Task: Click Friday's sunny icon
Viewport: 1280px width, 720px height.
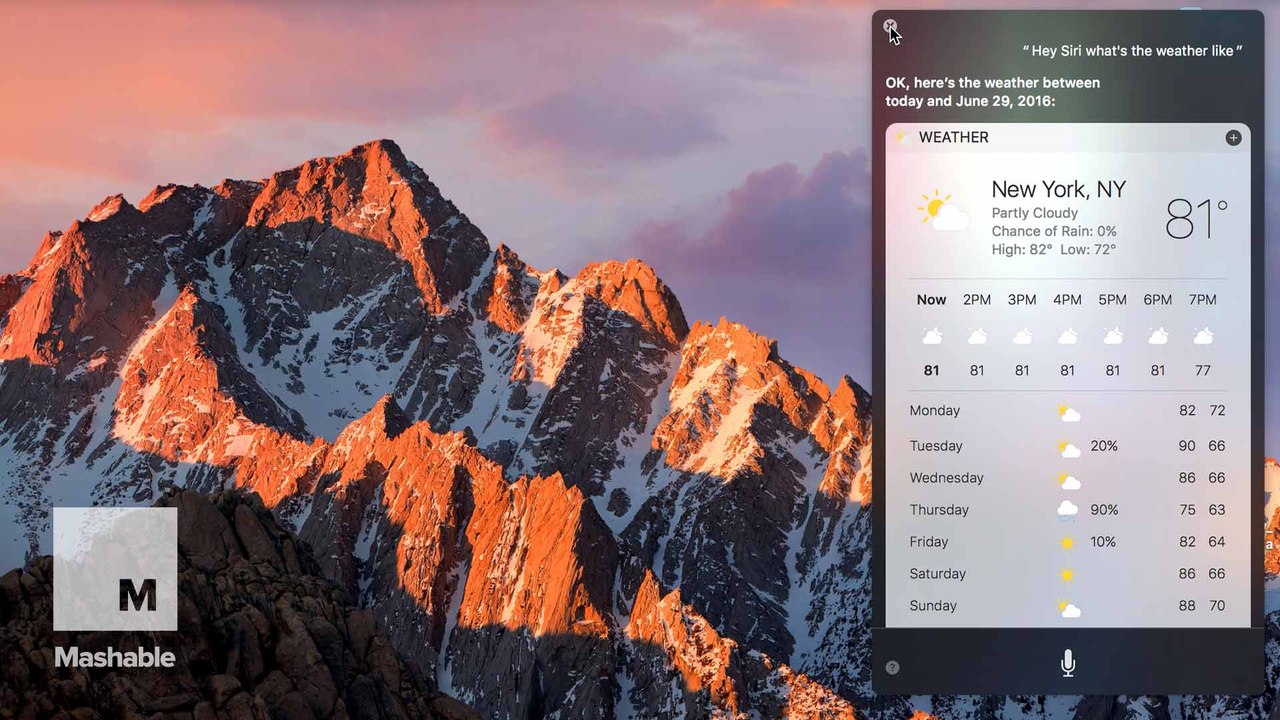Action: tap(1067, 542)
